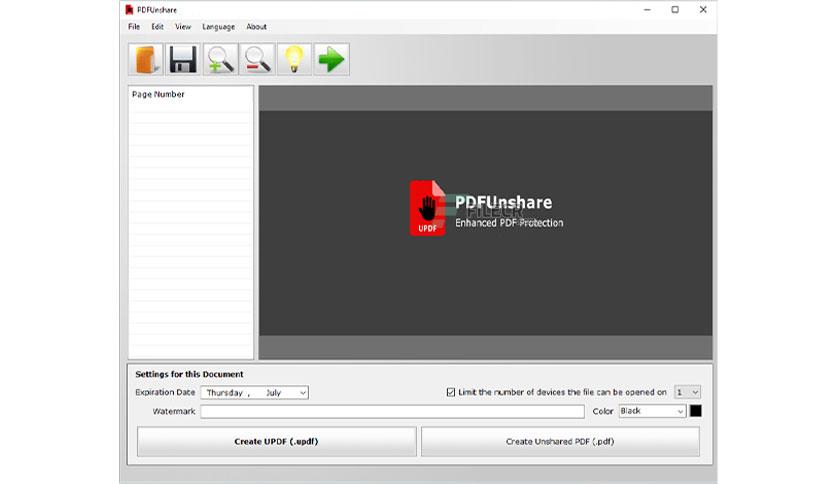Click the green arrow toolbar icon

point(332,59)
